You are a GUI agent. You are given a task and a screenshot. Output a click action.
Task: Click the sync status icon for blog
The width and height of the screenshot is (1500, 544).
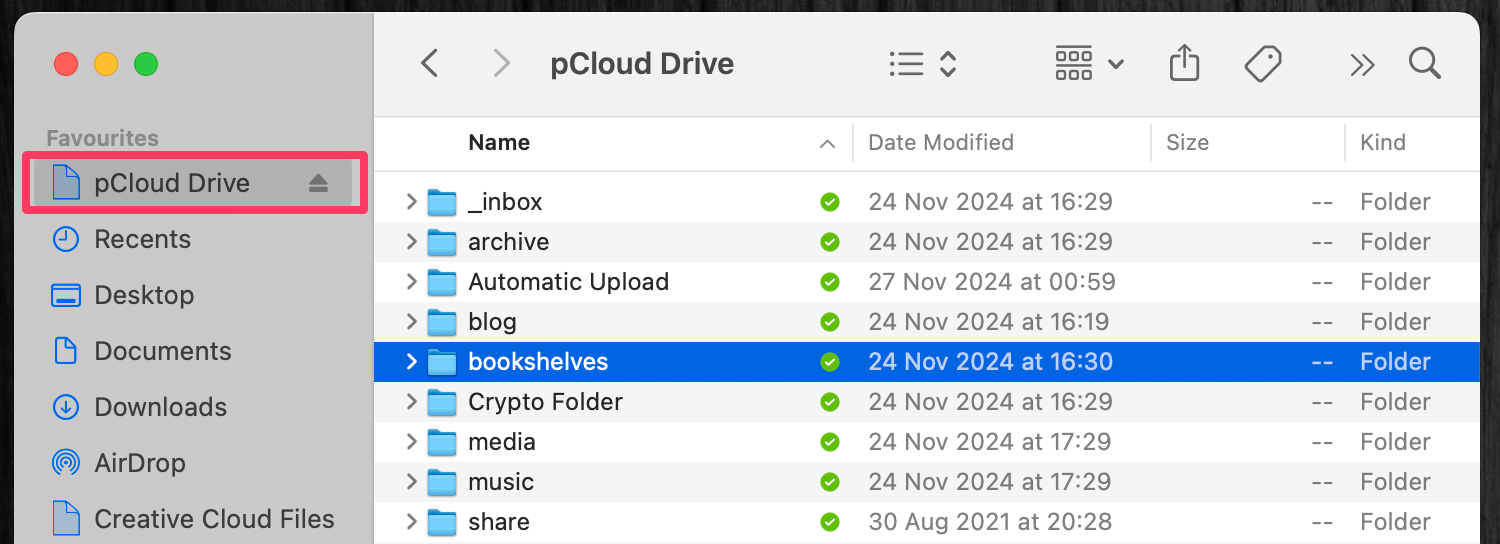coord(829,322)
